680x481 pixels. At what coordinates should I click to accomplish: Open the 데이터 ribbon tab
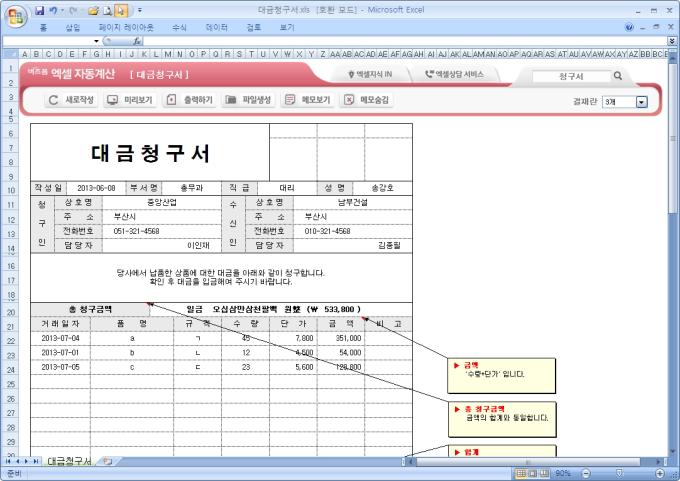[216, 27]
